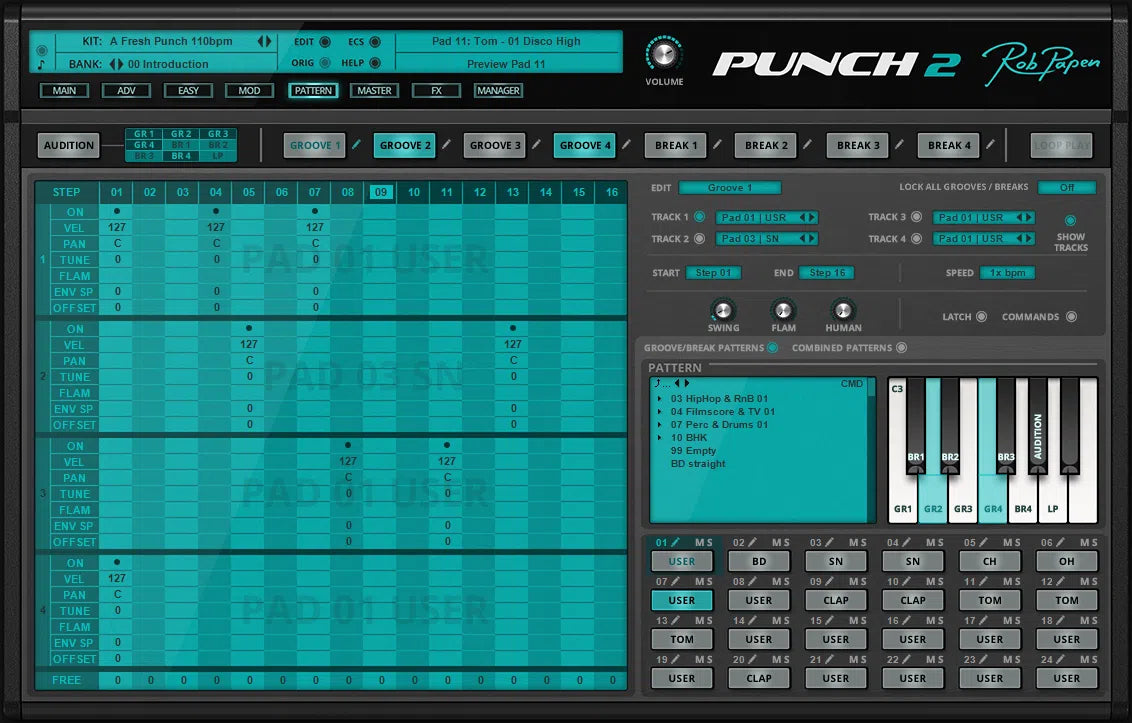
Task: Change the SPEED from 1x bpm
Action: pyautogui.click(x=1007, y=272)
